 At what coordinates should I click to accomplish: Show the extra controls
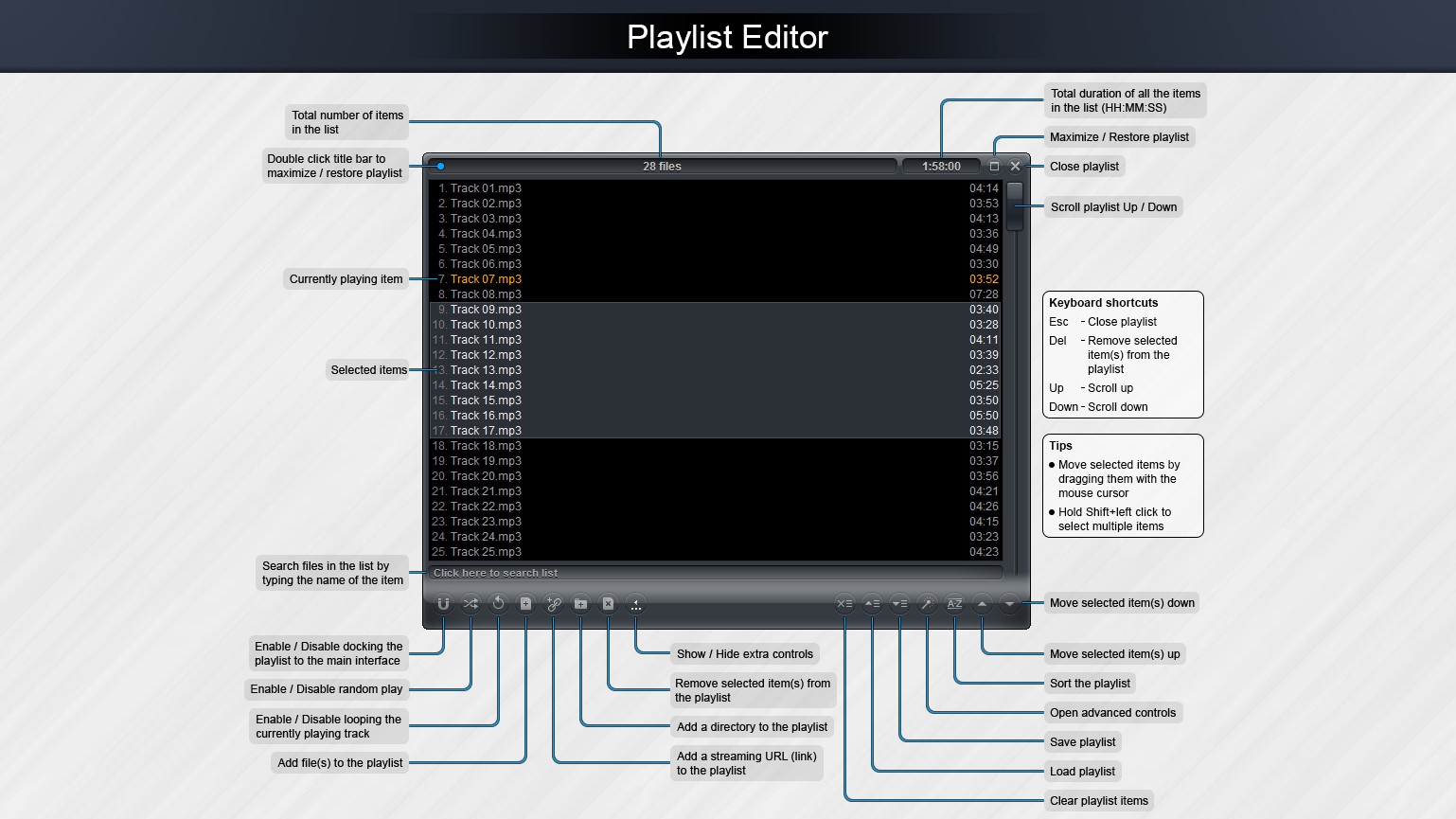point(634,603)
